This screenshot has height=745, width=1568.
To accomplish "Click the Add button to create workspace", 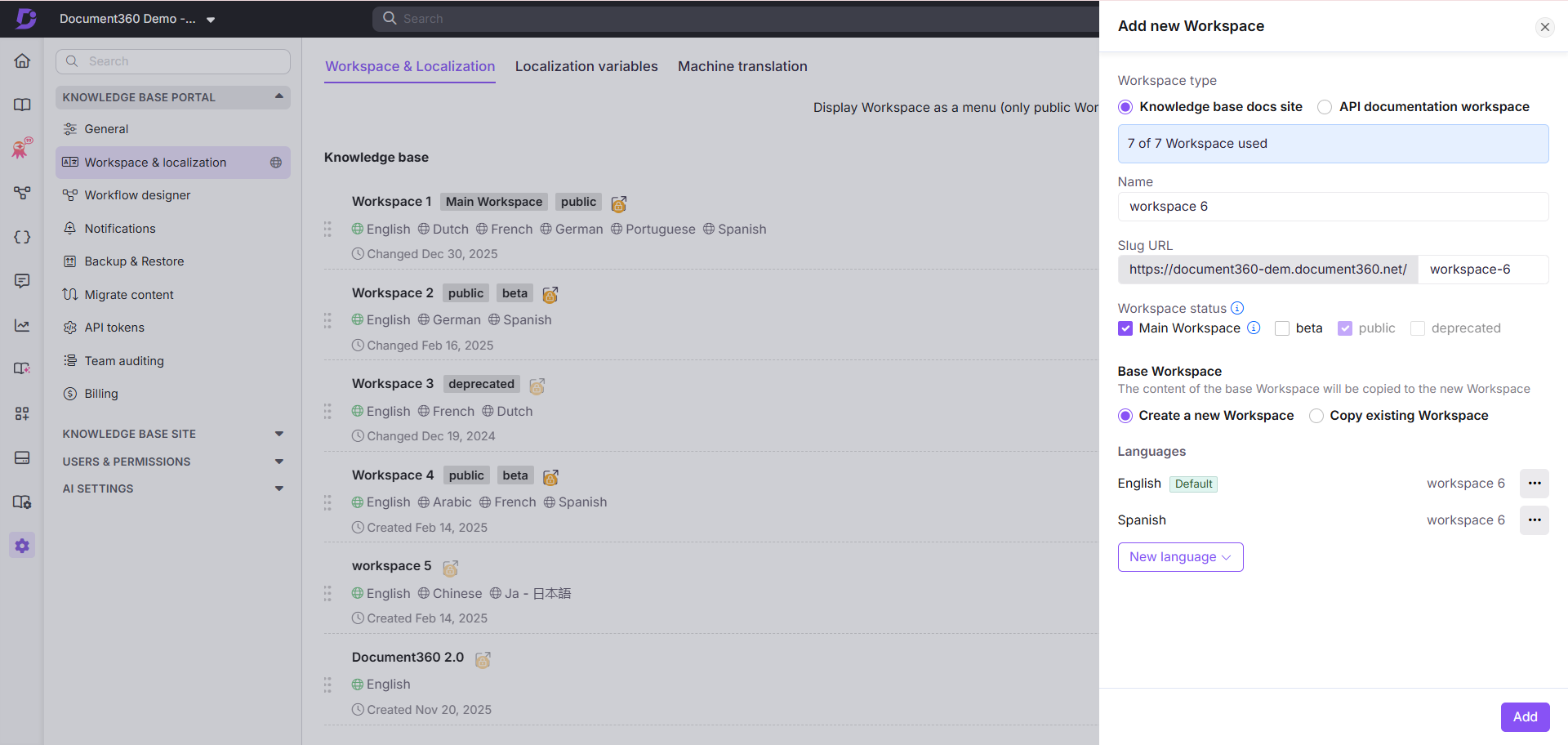I will point(1524,716).
